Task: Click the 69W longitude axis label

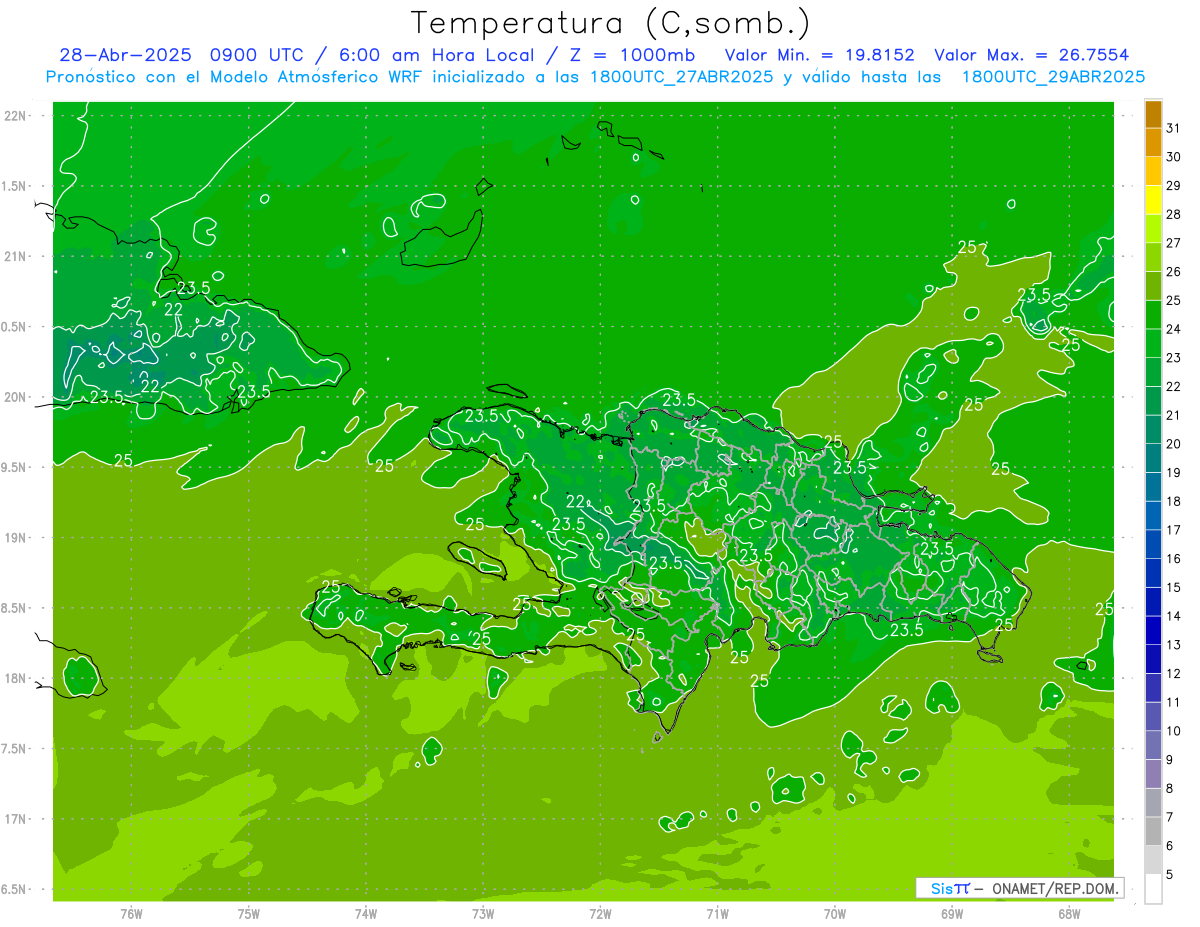Action: click(x=952, y=914)
